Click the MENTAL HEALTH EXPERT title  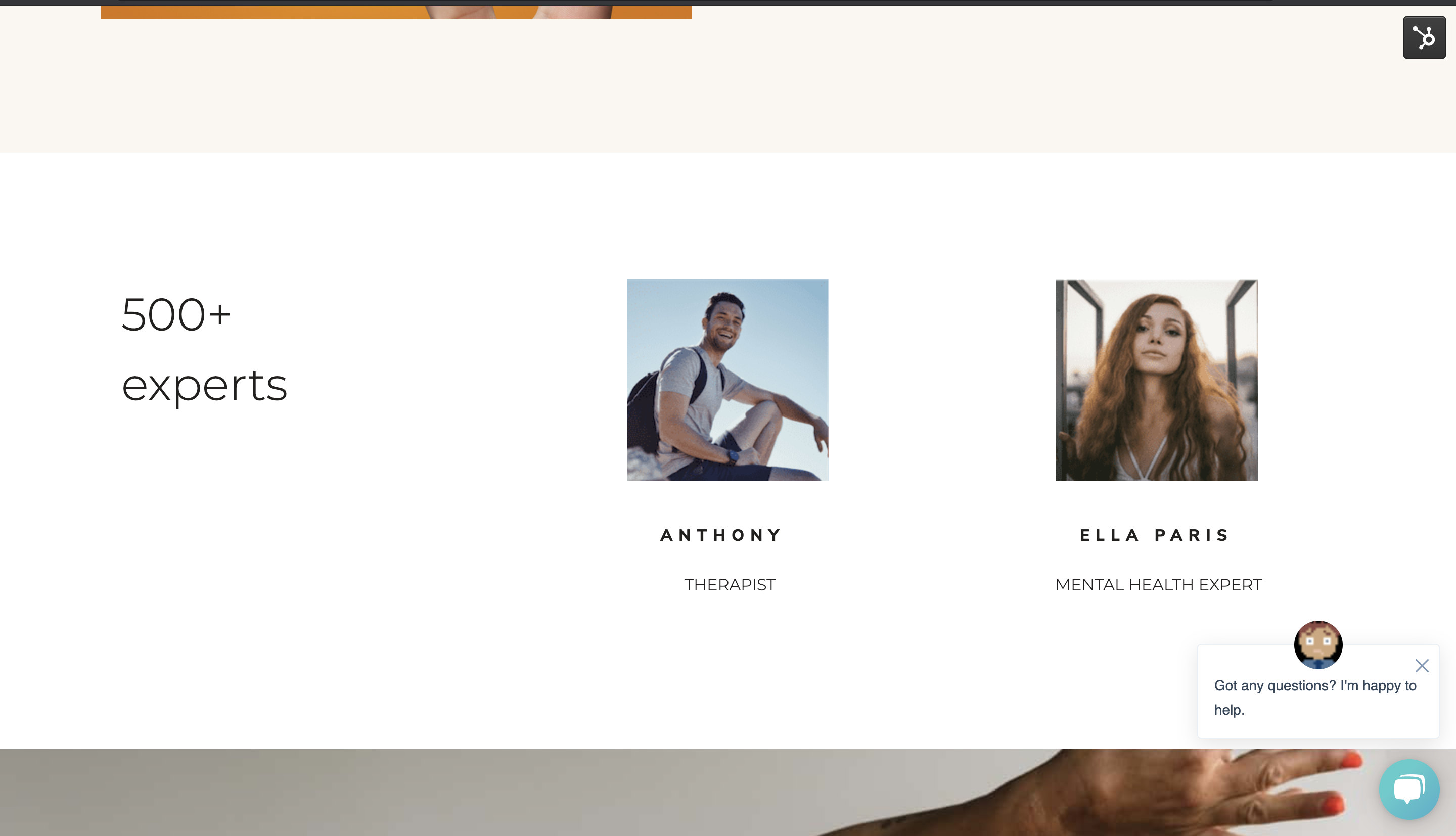tap(1158, 584)
